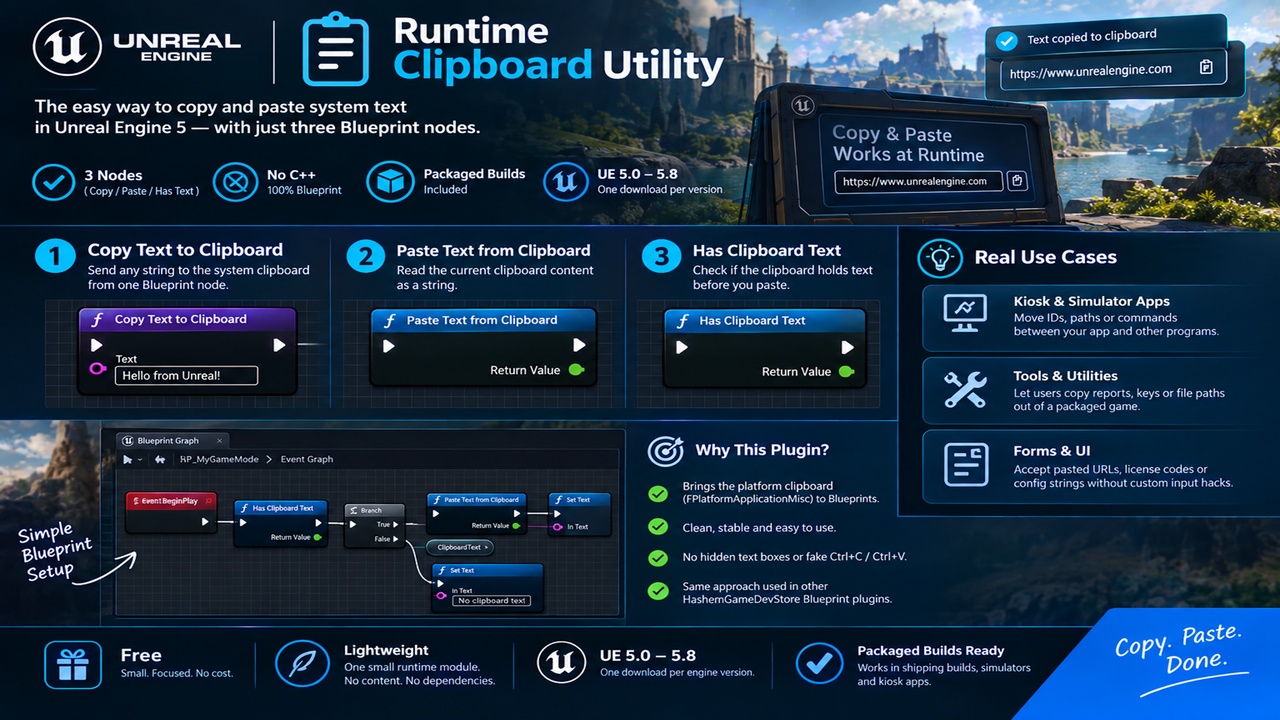Image resolution: width=1280 pixels, height=720 pixels.
Task: Click the back and forward arrows in the Blueprint Graph toolbar
Action: tap(160, 459)
